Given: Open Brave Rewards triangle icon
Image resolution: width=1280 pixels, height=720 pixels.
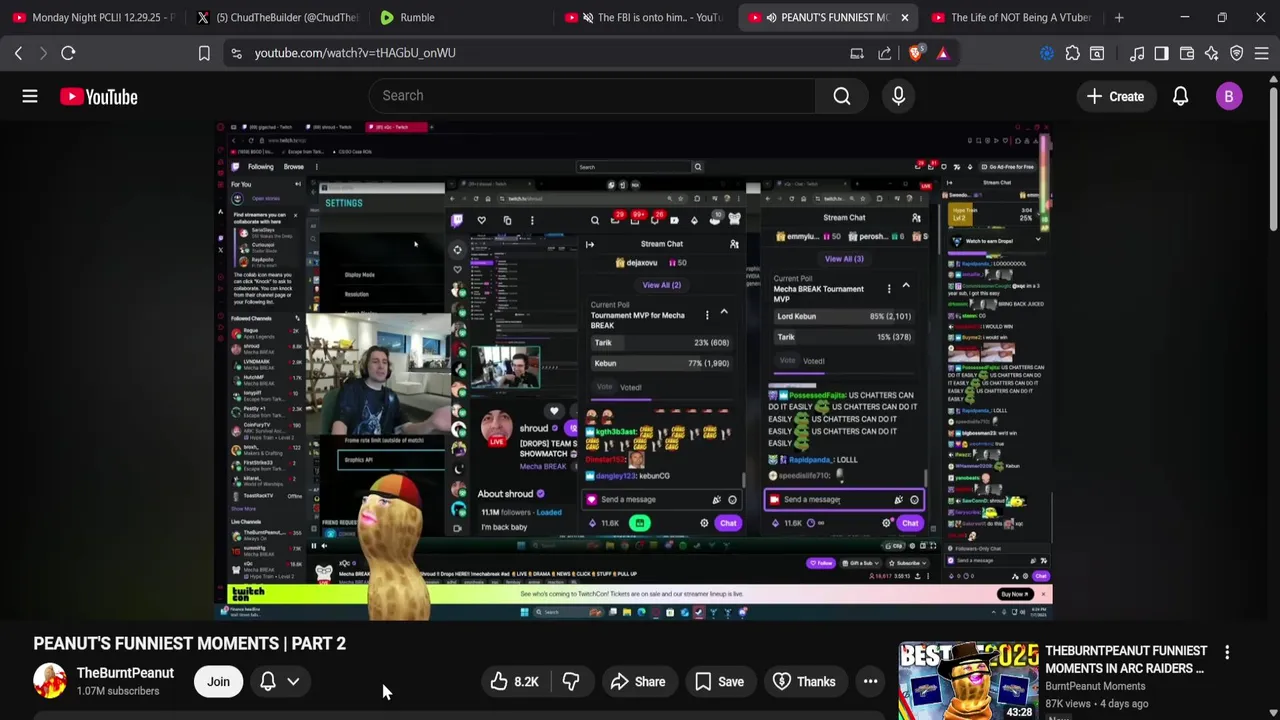Looking at the screenshot, I should pyautogui.click(x=943, y=53).
